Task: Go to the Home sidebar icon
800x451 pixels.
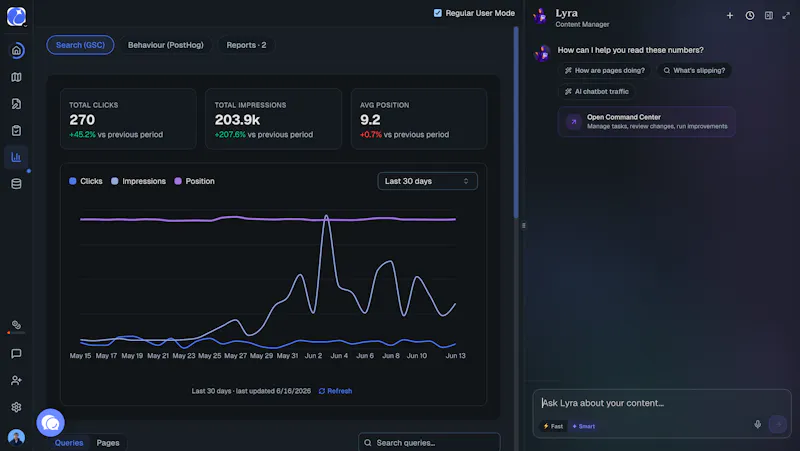Action: pos(16,50)
